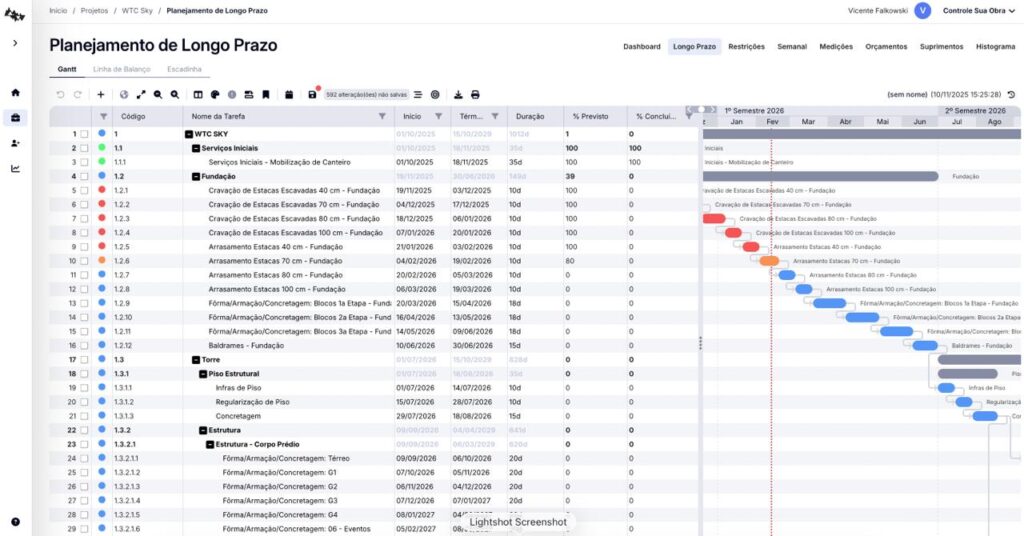Click the zoom in magnifier icon
This screenshot has width=1024, height=536.
[158, 95]
